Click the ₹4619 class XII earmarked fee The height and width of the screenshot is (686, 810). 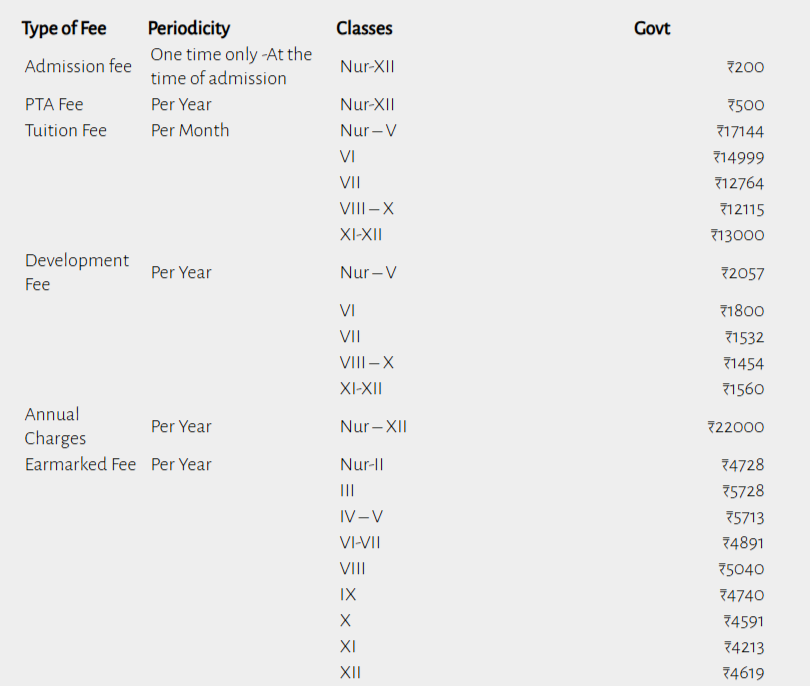[743, 673]
